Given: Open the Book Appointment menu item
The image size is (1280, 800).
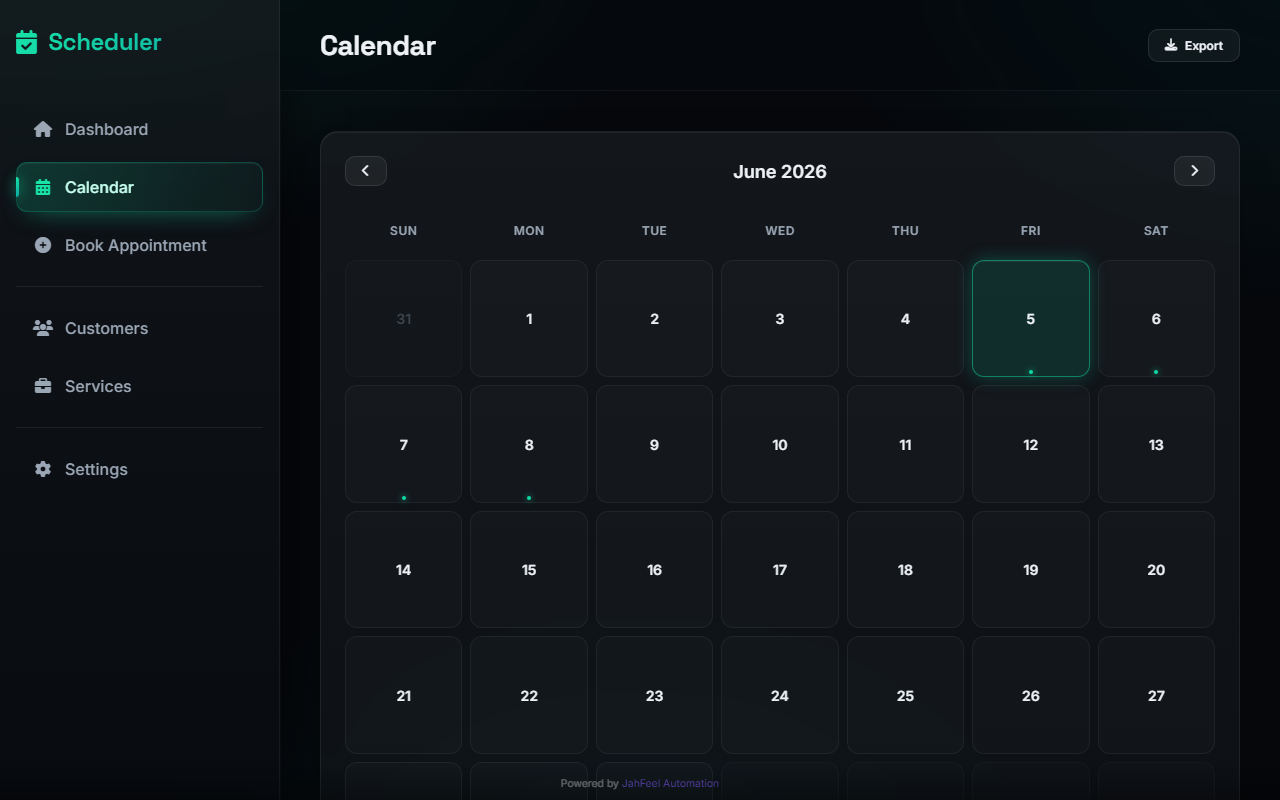Looking at the screenshot, I should (x=139, y=245).
